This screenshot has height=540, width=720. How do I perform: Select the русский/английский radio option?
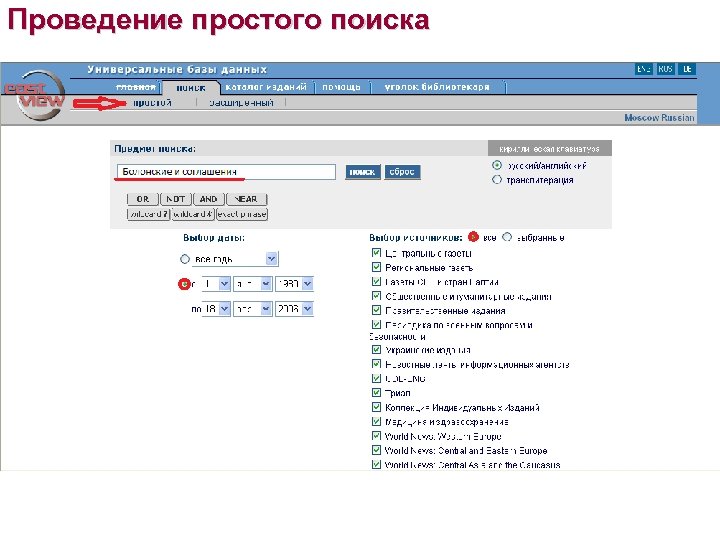497,165
